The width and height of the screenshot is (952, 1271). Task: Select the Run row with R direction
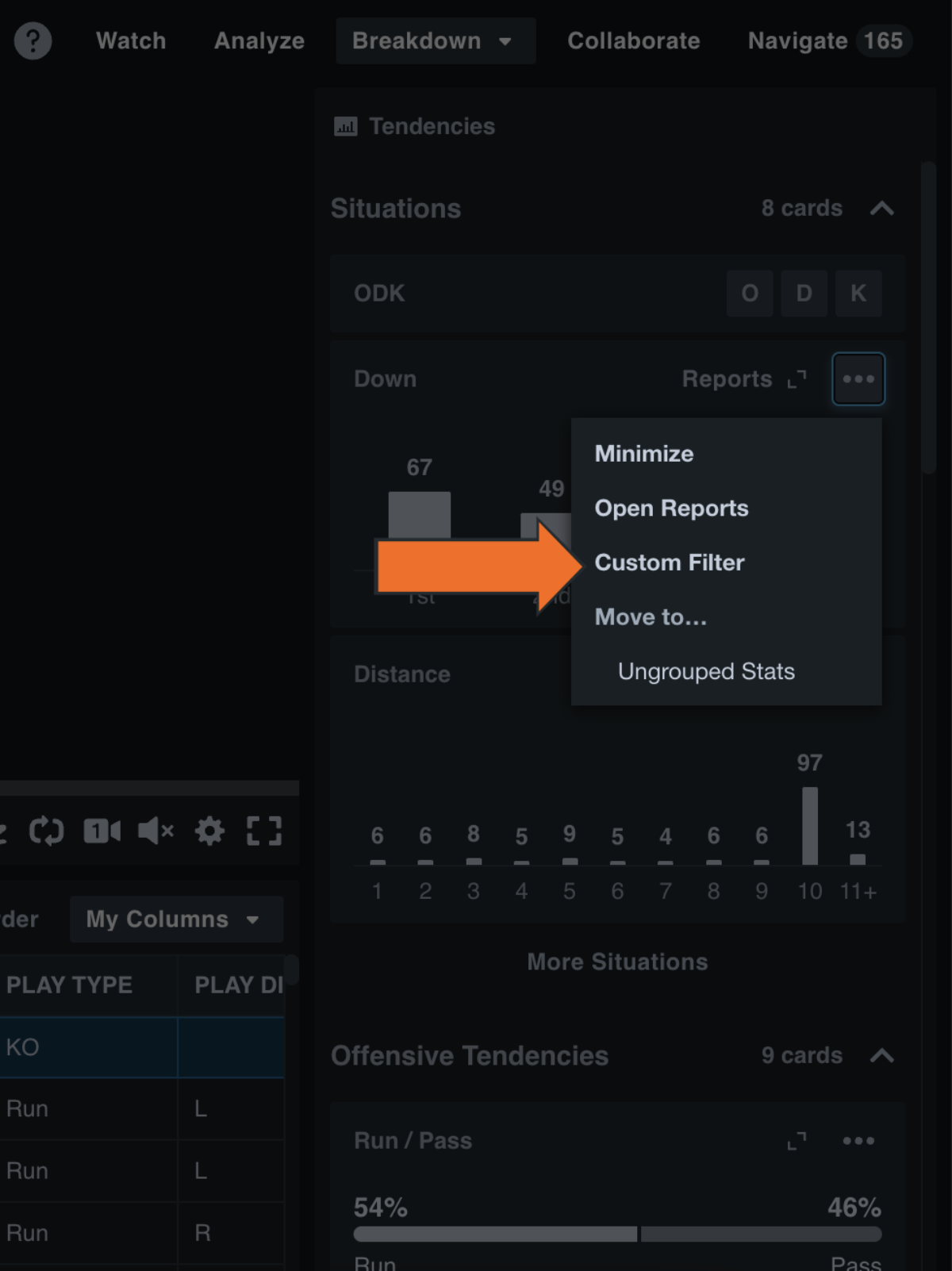pyautogui.click(x=142, y=1233)
